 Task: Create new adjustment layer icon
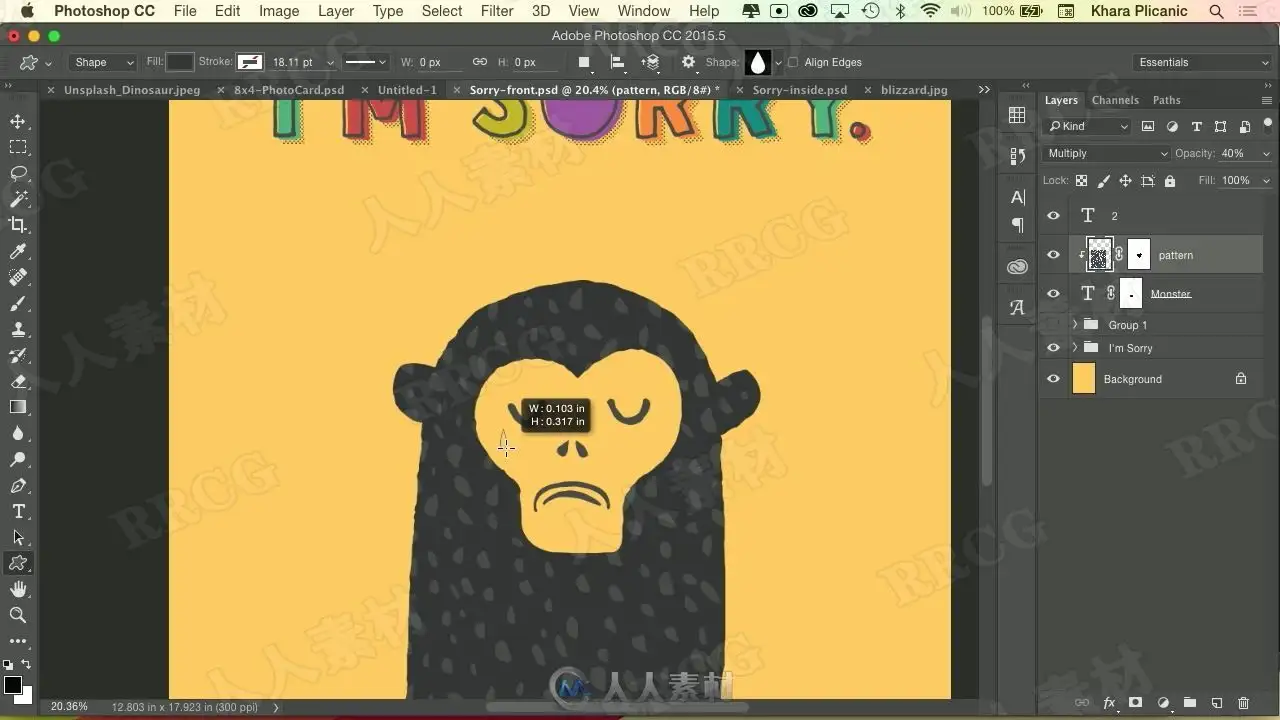pos(1163,703)
